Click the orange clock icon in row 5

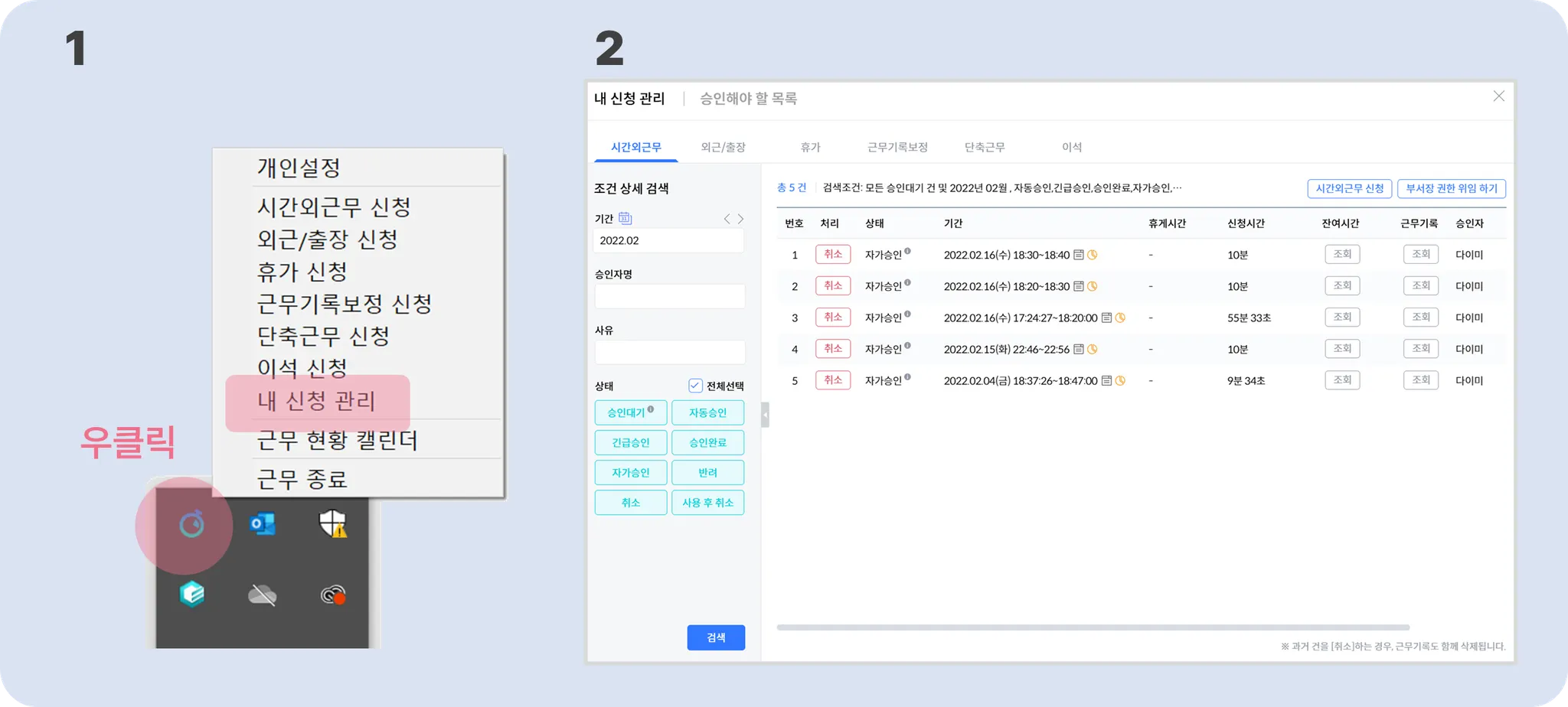1120,380
